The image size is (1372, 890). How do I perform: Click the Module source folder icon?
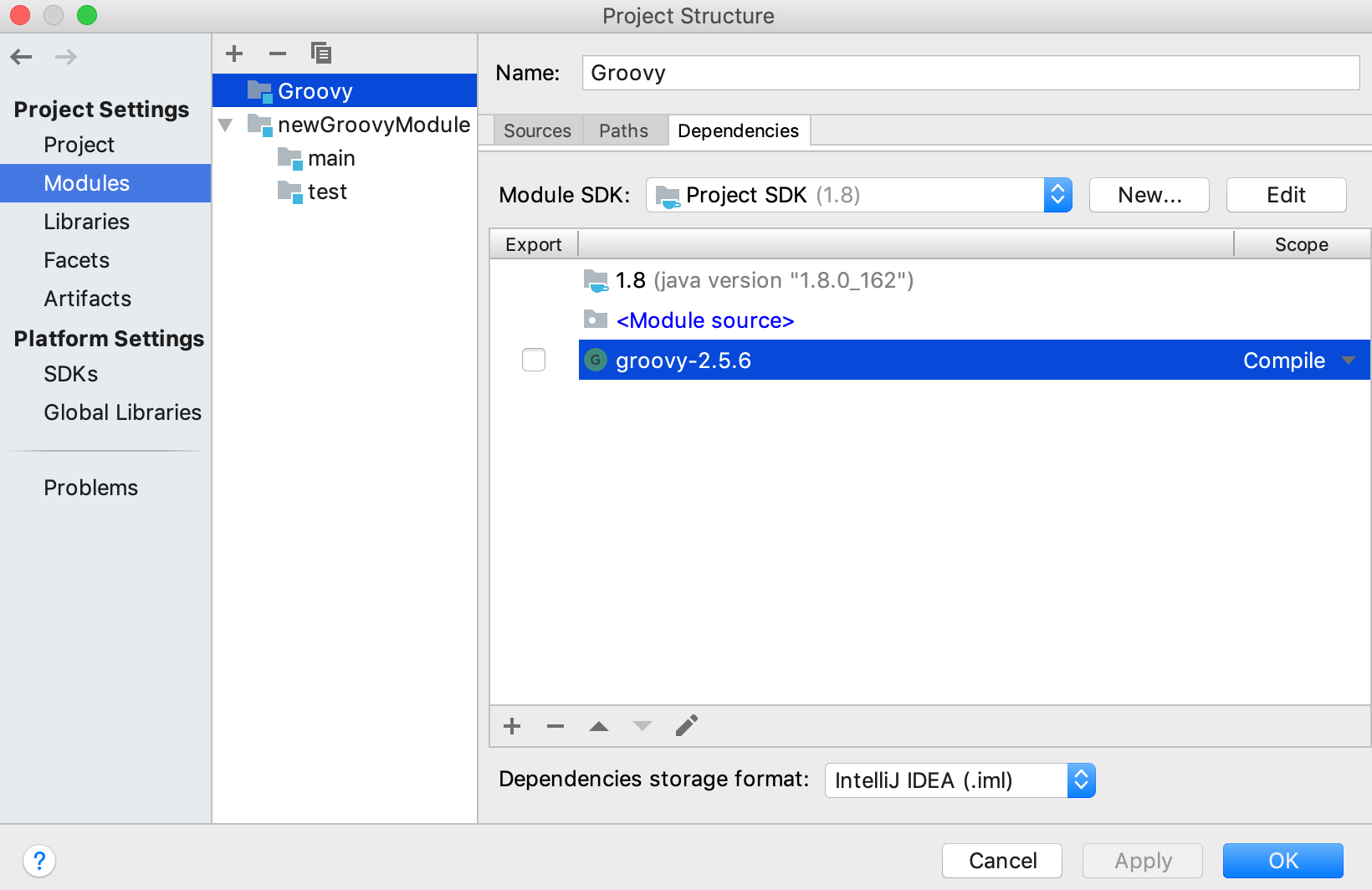point(596,320)
